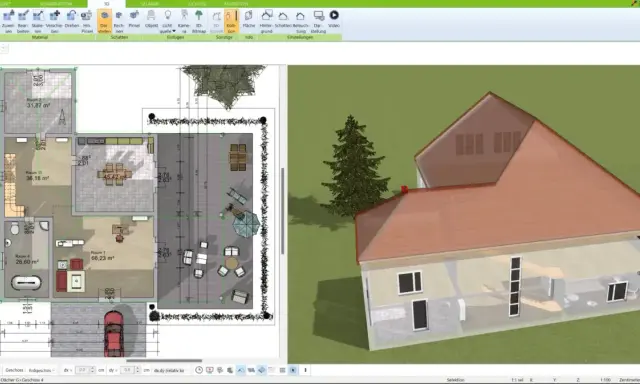Click the dx value input field
The height and width of the screenshot is (384, 640).
click(x=82, y=370)
